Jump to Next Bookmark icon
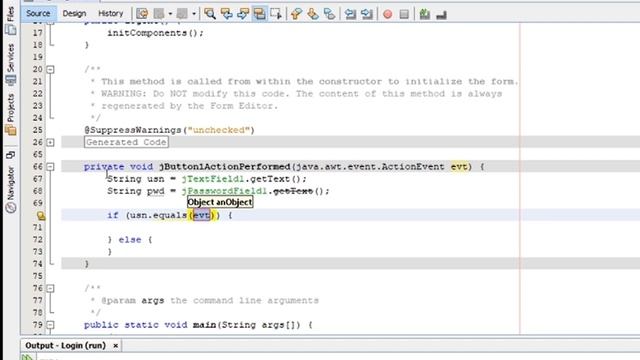The image size is (640, 360). click(313, 14)
